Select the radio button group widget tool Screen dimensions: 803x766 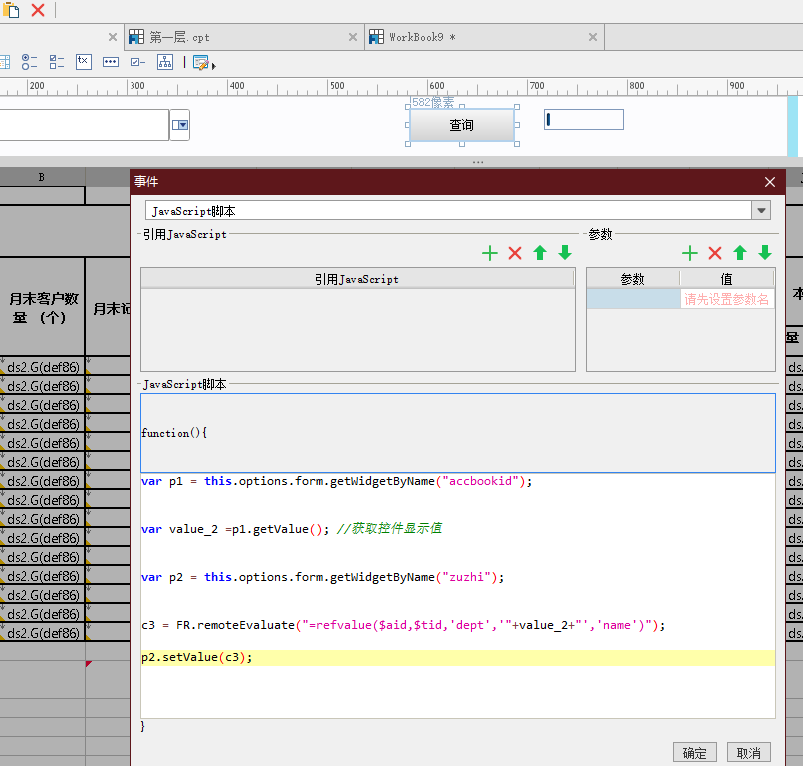point(30,62)
